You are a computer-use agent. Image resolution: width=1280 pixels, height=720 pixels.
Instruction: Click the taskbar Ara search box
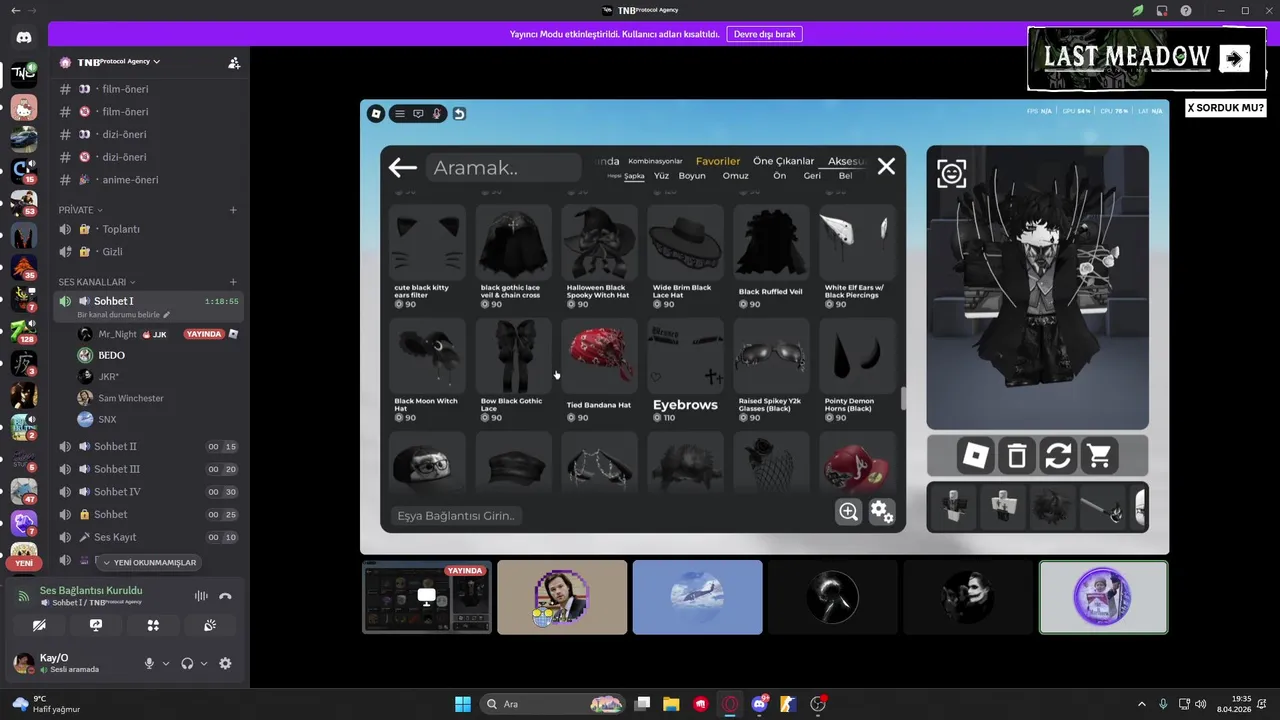tap(553, 704)
